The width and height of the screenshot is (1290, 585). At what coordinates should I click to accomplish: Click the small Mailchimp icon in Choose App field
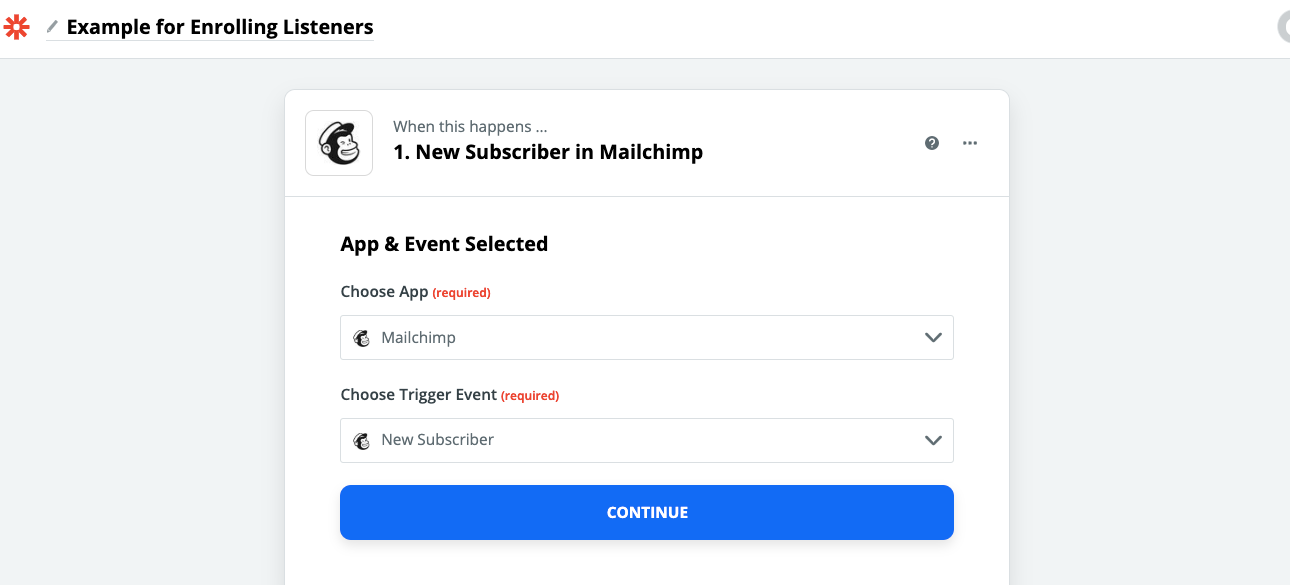click(x=362, y=338)
